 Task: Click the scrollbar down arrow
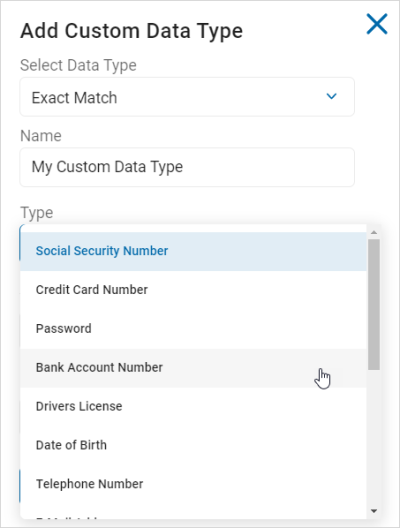(x=374, y=511)
